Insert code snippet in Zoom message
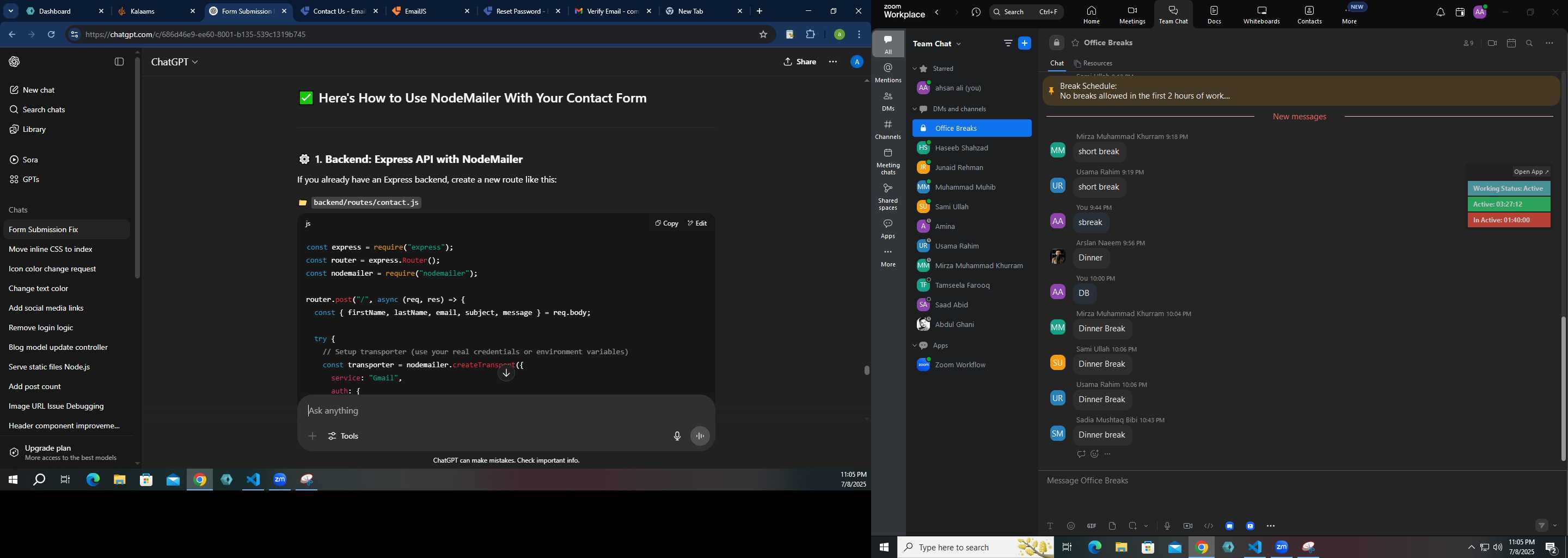This screenshot has width=1568, height=558. point(1209,526)
